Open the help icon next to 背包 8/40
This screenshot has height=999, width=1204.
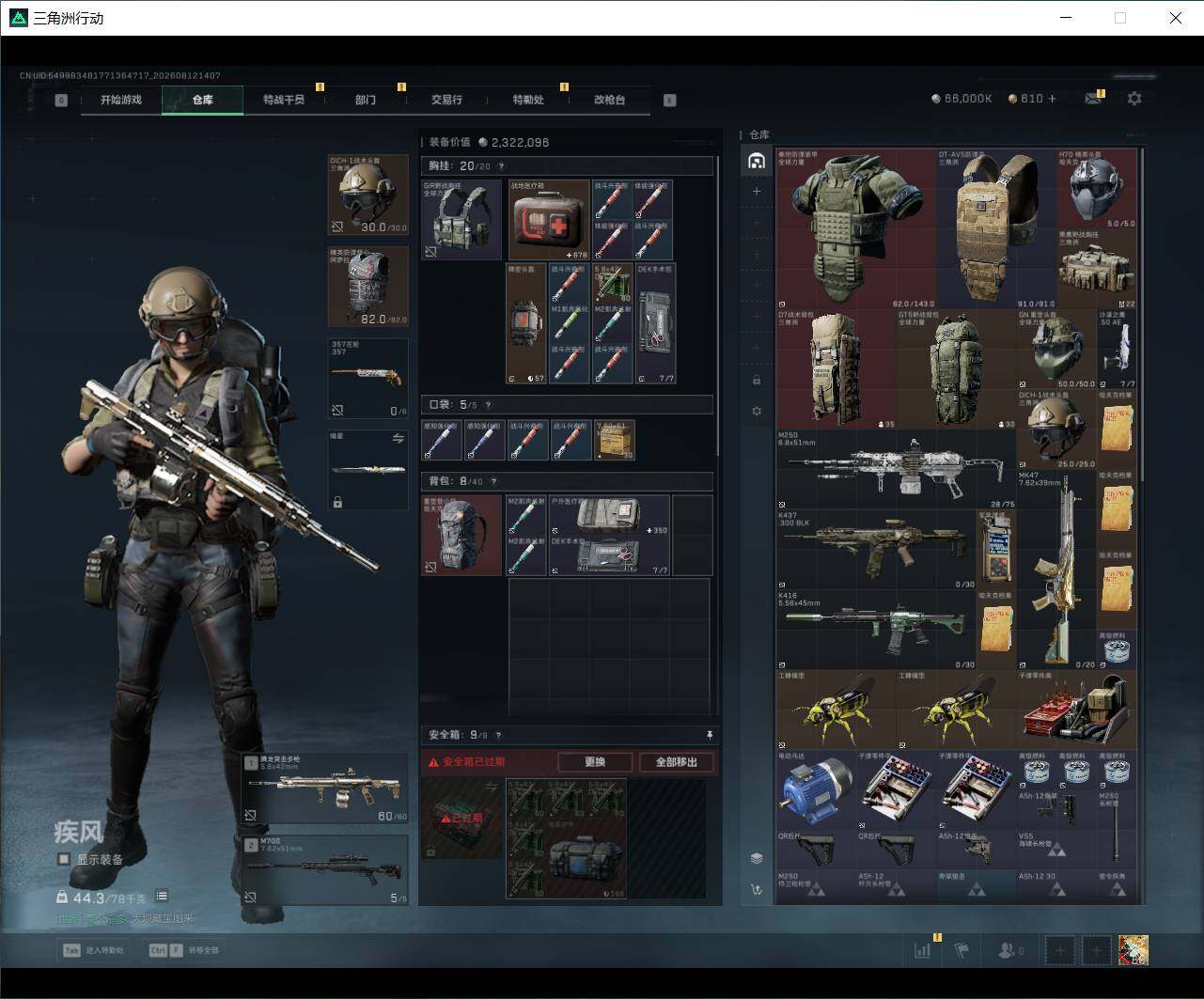(493, 481)
